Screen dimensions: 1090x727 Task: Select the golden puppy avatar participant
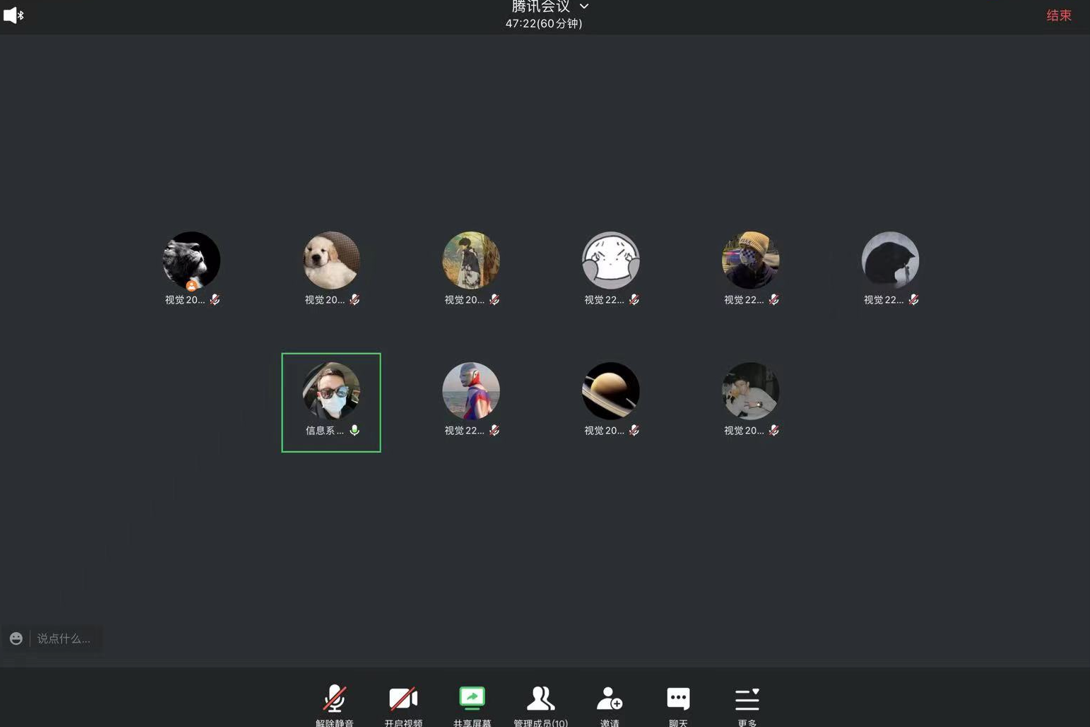click(x=331, y=260)
